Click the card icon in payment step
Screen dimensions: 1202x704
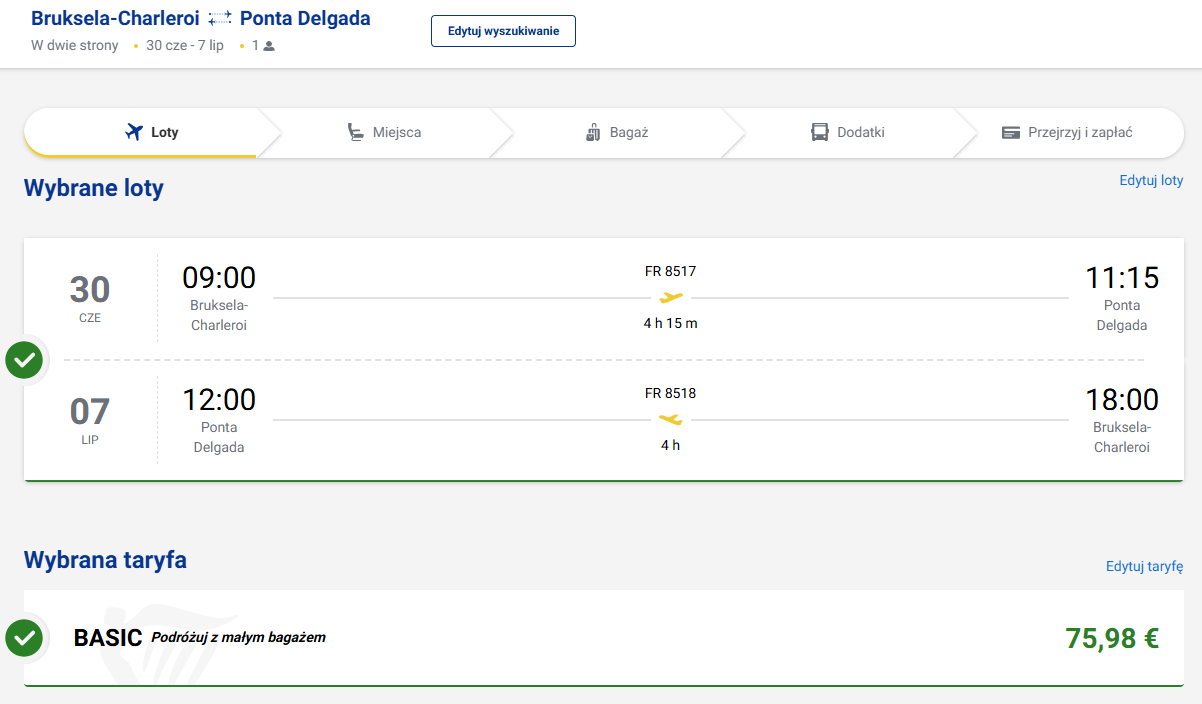(x=1011, y=132)
